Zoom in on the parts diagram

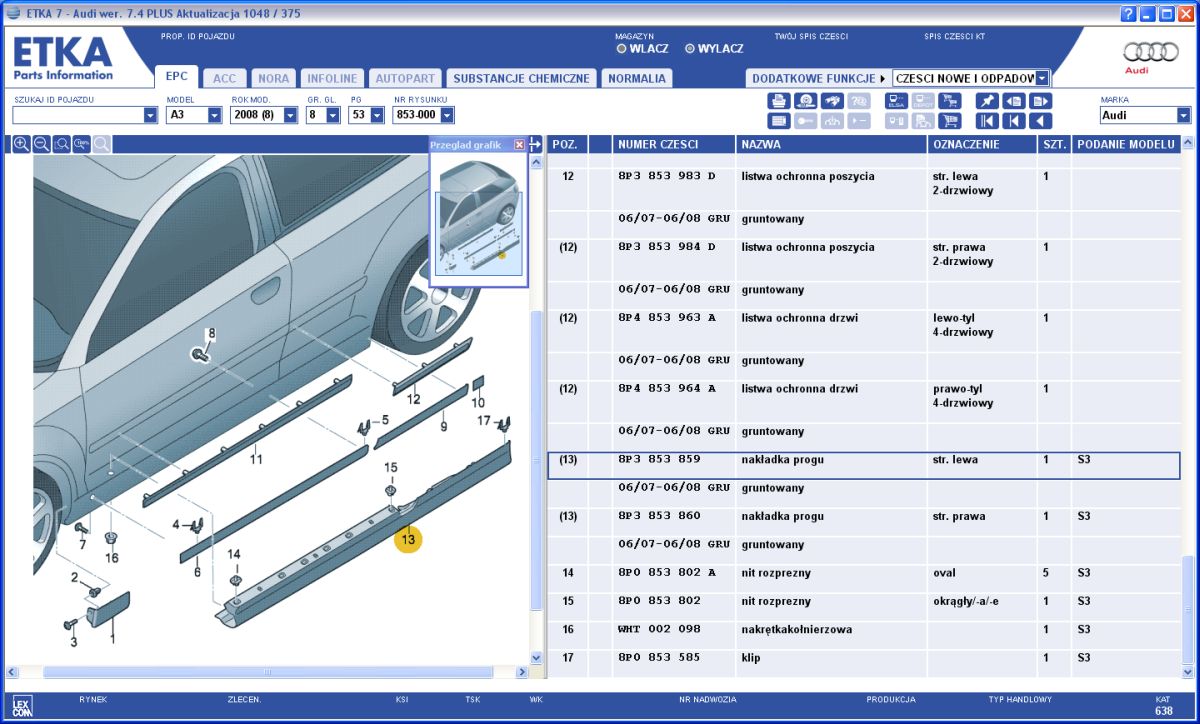(x=21, y=144)
